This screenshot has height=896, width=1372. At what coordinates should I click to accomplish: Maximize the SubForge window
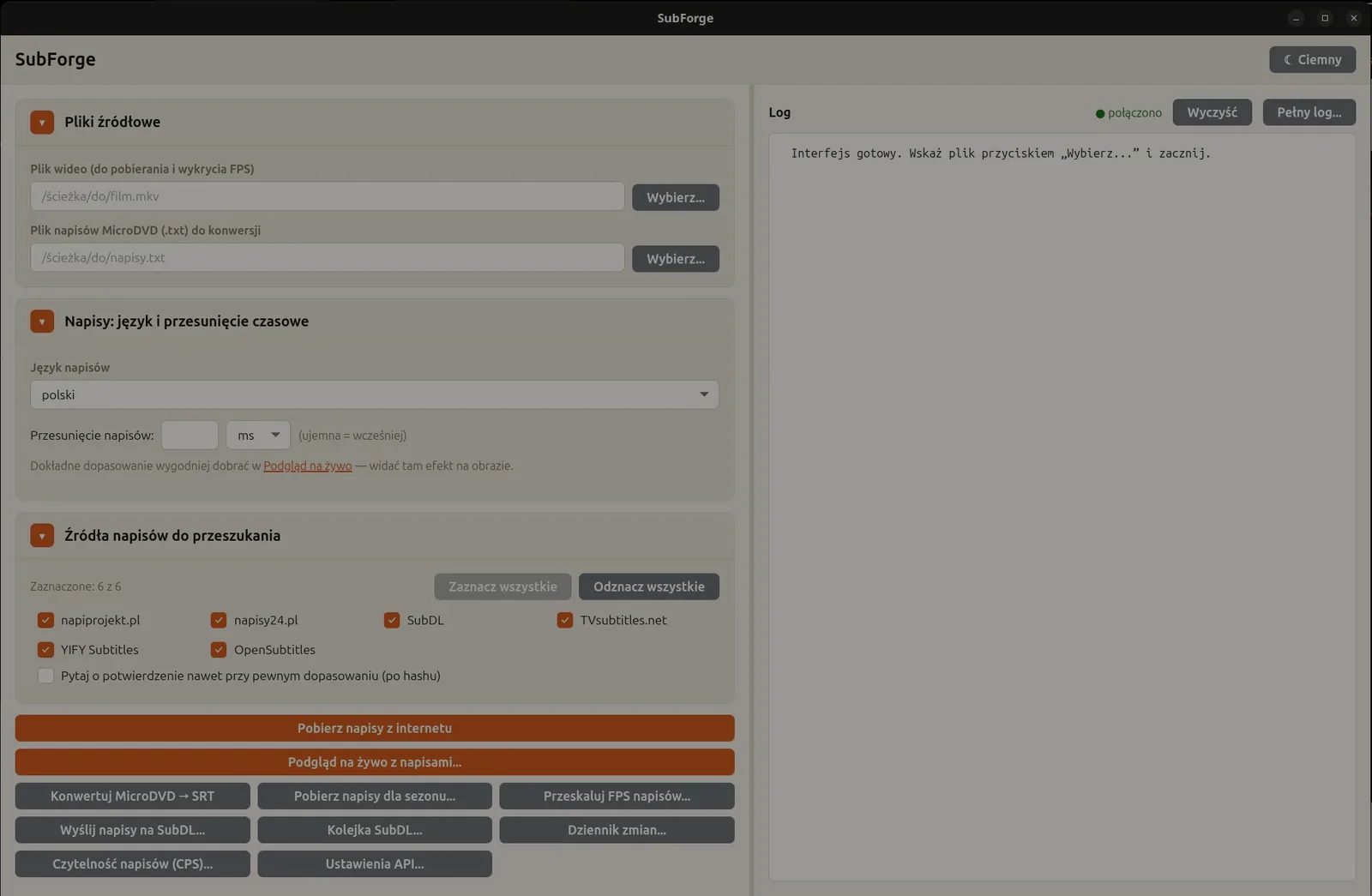pyautogui.click(x=1325, y=18)
